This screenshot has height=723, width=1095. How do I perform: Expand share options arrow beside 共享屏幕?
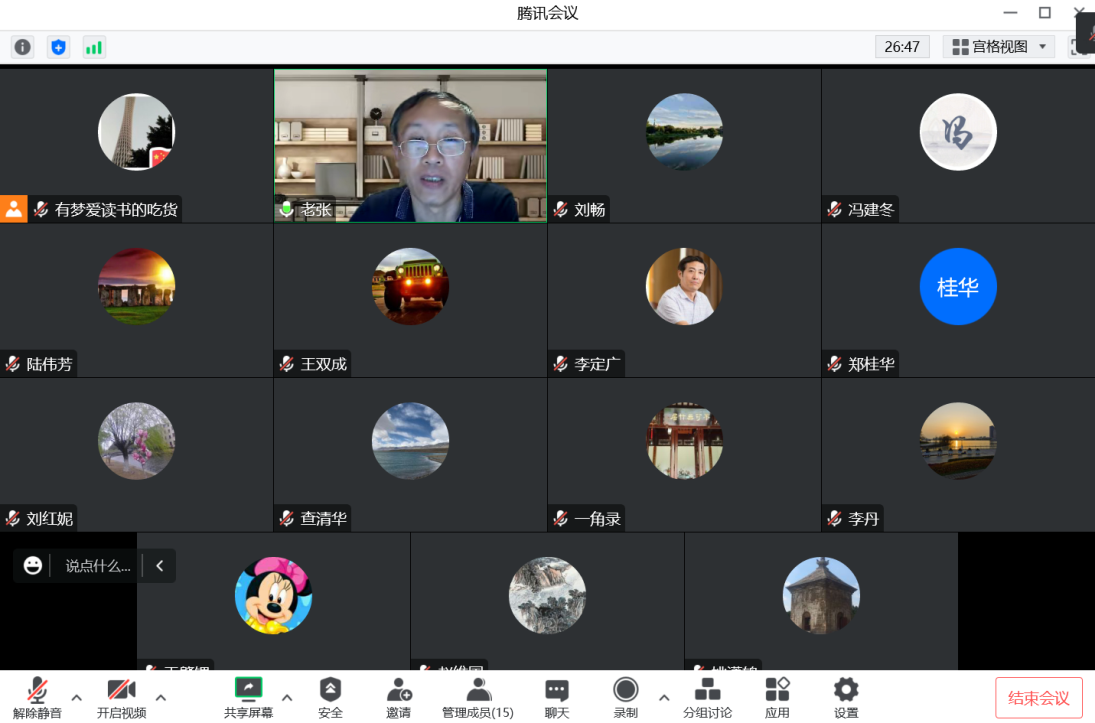287,697
